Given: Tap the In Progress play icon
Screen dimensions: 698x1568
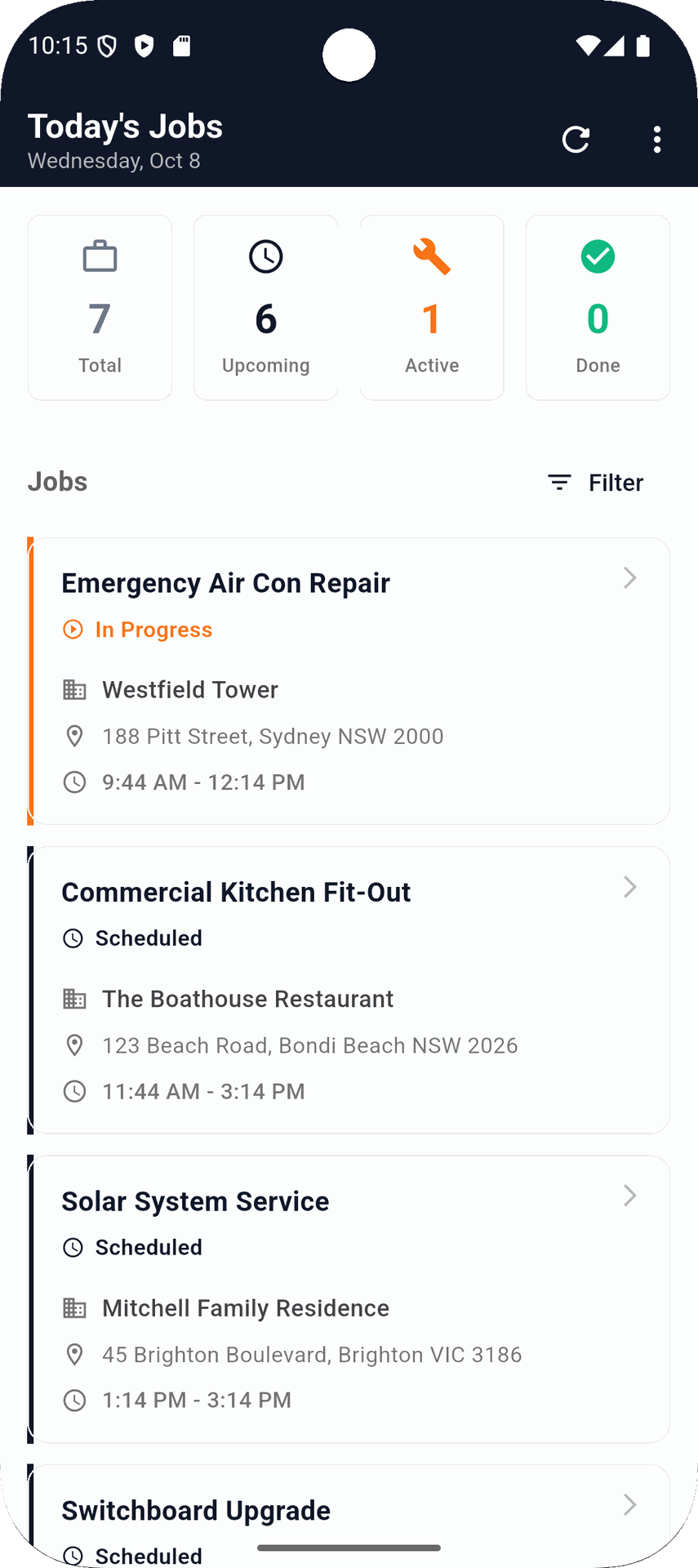Looking at the screenshot, I should (73, 630).
